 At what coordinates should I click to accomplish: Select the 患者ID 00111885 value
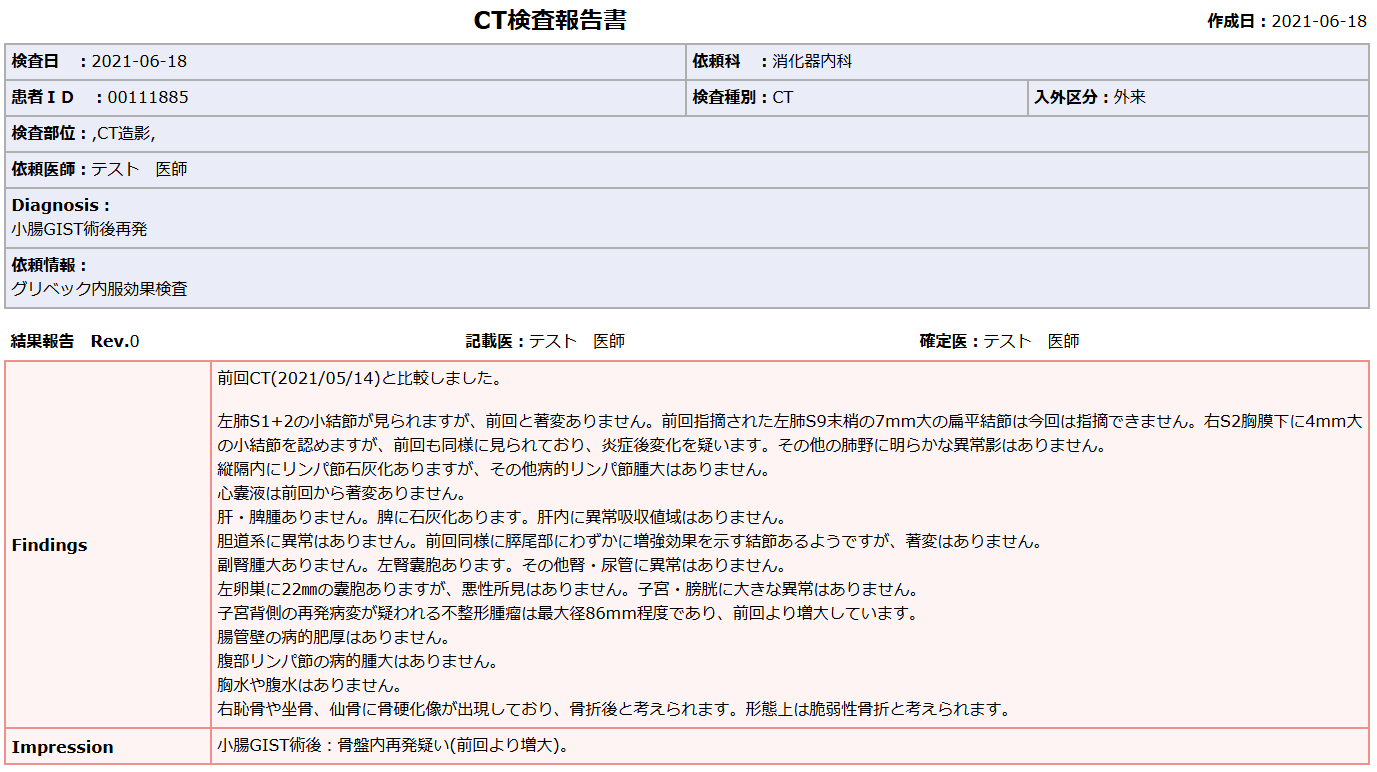coord(147,98)
